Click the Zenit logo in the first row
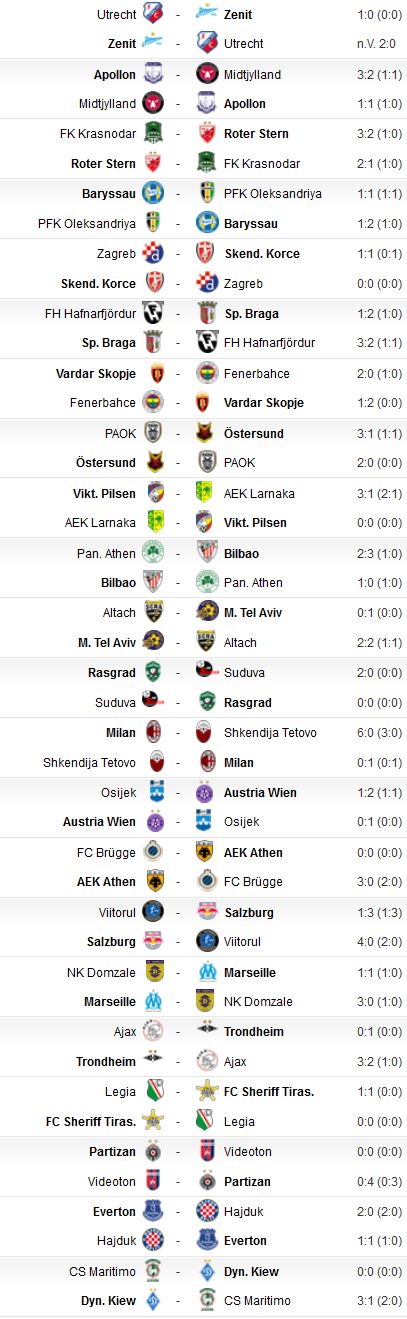The height and width of the screenshot is (1319, 407). [x=208, y=14]
